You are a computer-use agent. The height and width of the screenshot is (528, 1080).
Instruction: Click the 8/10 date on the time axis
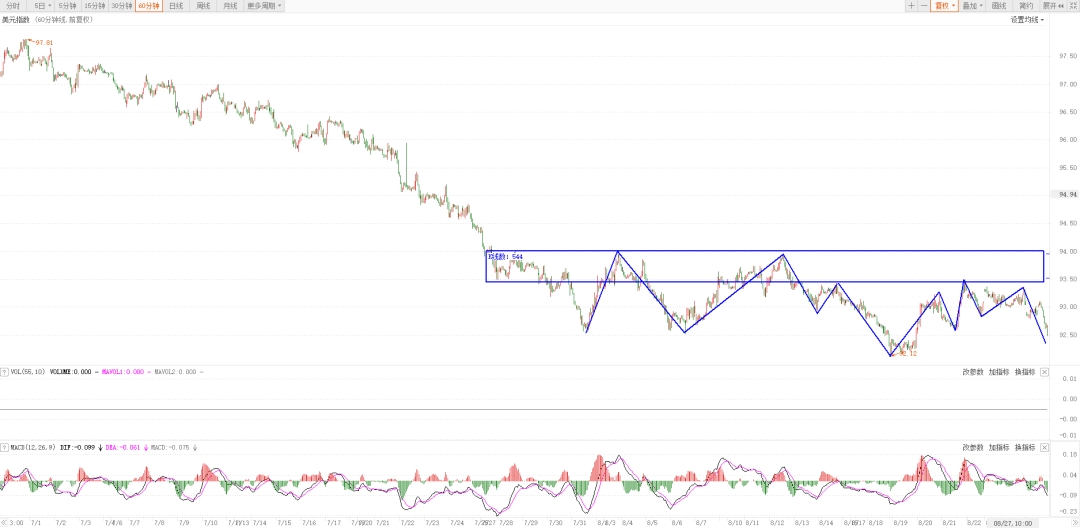pyautogui.click(x=735, y=523)
